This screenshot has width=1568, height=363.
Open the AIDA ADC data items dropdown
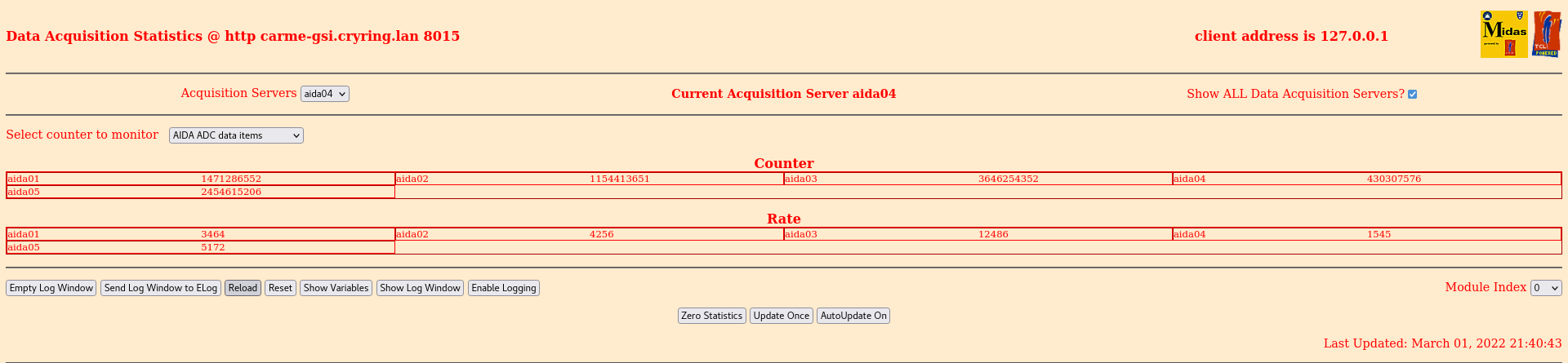point(236,135)
